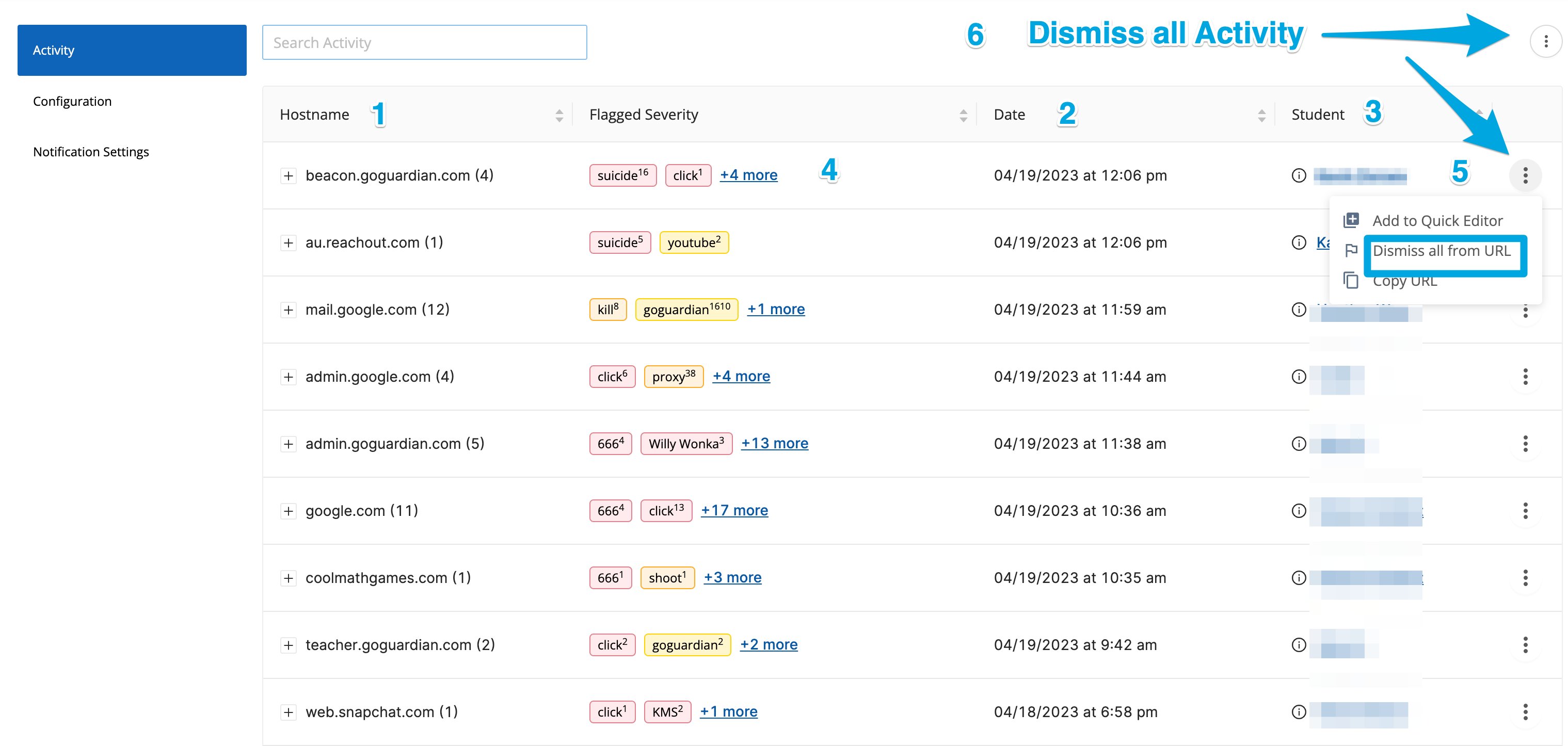
Task: Expand the google.com (11) row
Action: [x=288, y=511]
